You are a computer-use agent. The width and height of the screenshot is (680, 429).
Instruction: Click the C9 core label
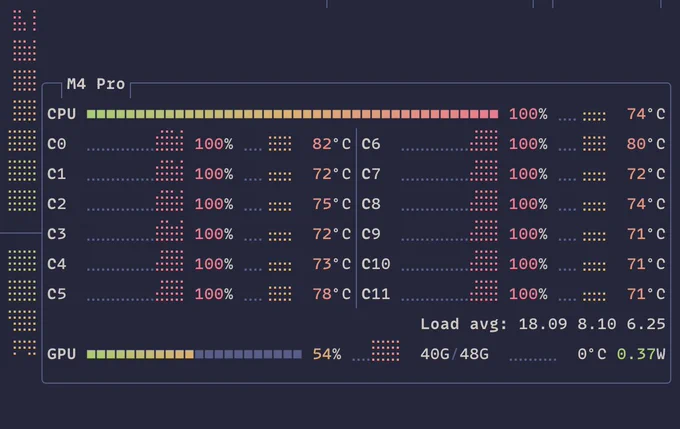coord(371,234)
